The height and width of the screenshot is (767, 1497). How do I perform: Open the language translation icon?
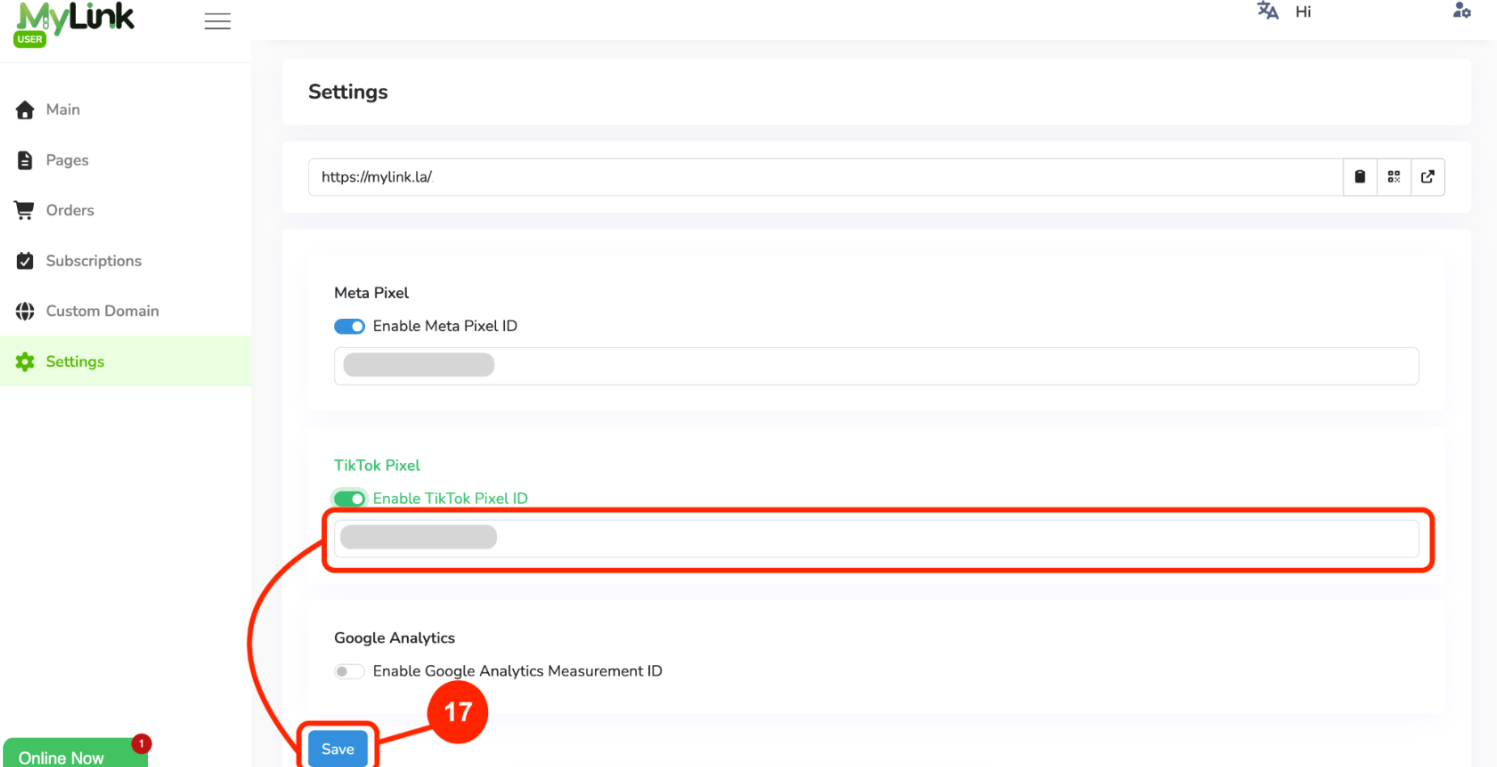click(x=1267, y=11)
